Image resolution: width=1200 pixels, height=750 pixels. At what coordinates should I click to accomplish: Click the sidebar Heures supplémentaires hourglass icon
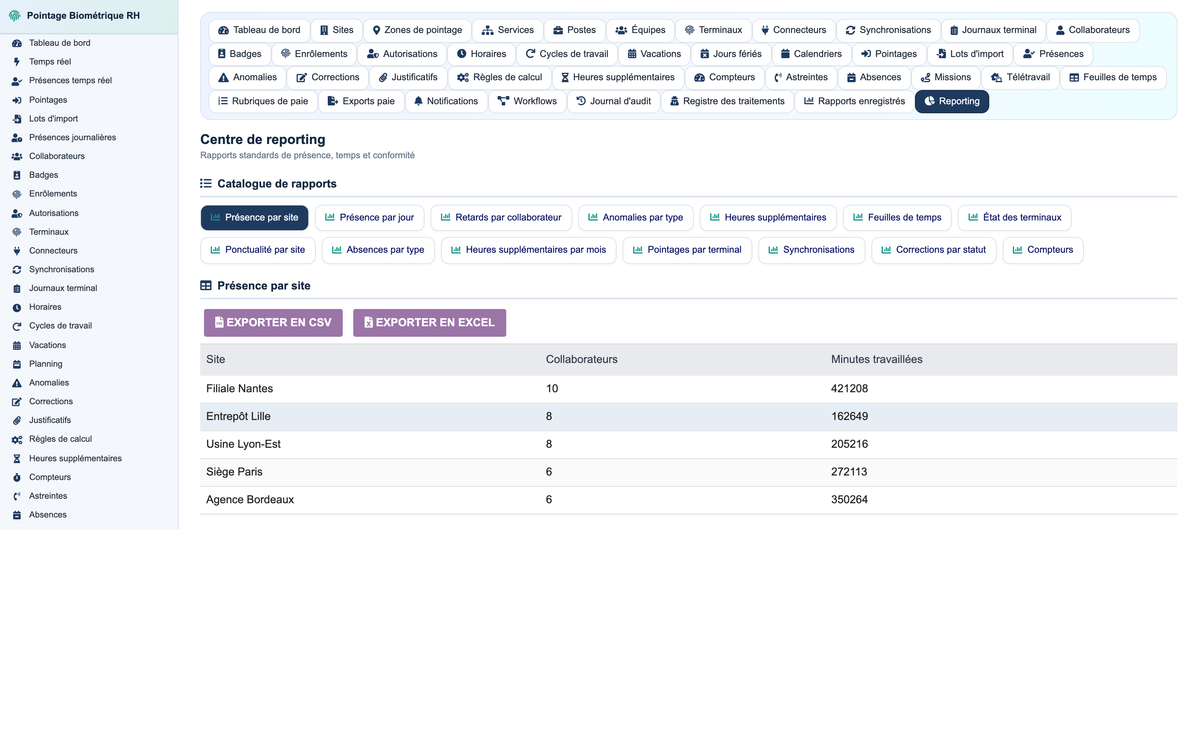[x=17, y=459]
